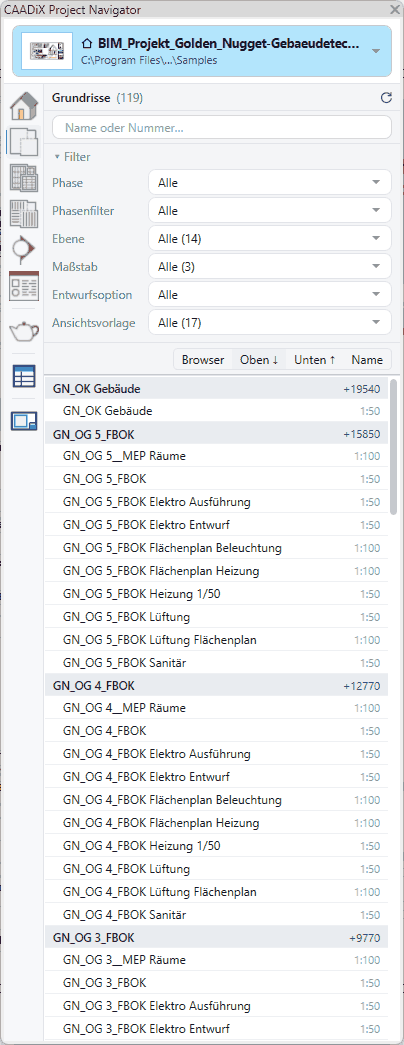Viewport: 404px width, 1045px height.
Task: Select the floor plans sidebar icon
Action: pyautogui.click(x=23, y=141)
